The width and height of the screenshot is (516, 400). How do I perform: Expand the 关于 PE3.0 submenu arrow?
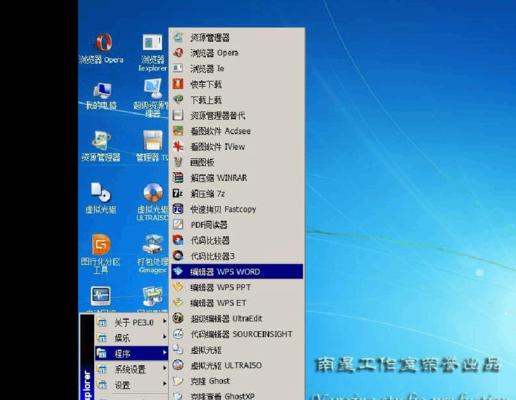pos(164,321)
